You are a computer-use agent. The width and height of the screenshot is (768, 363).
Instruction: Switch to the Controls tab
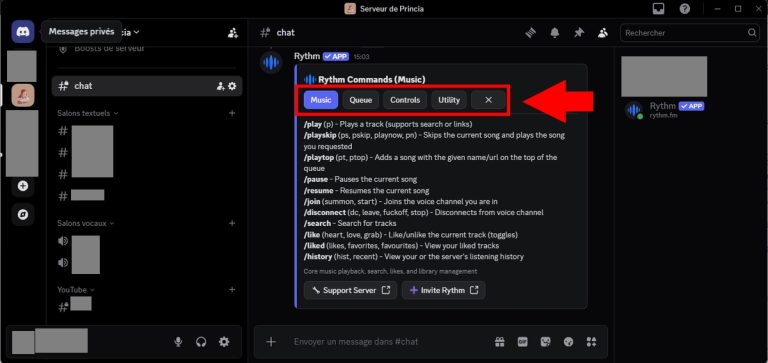point(405,100)
